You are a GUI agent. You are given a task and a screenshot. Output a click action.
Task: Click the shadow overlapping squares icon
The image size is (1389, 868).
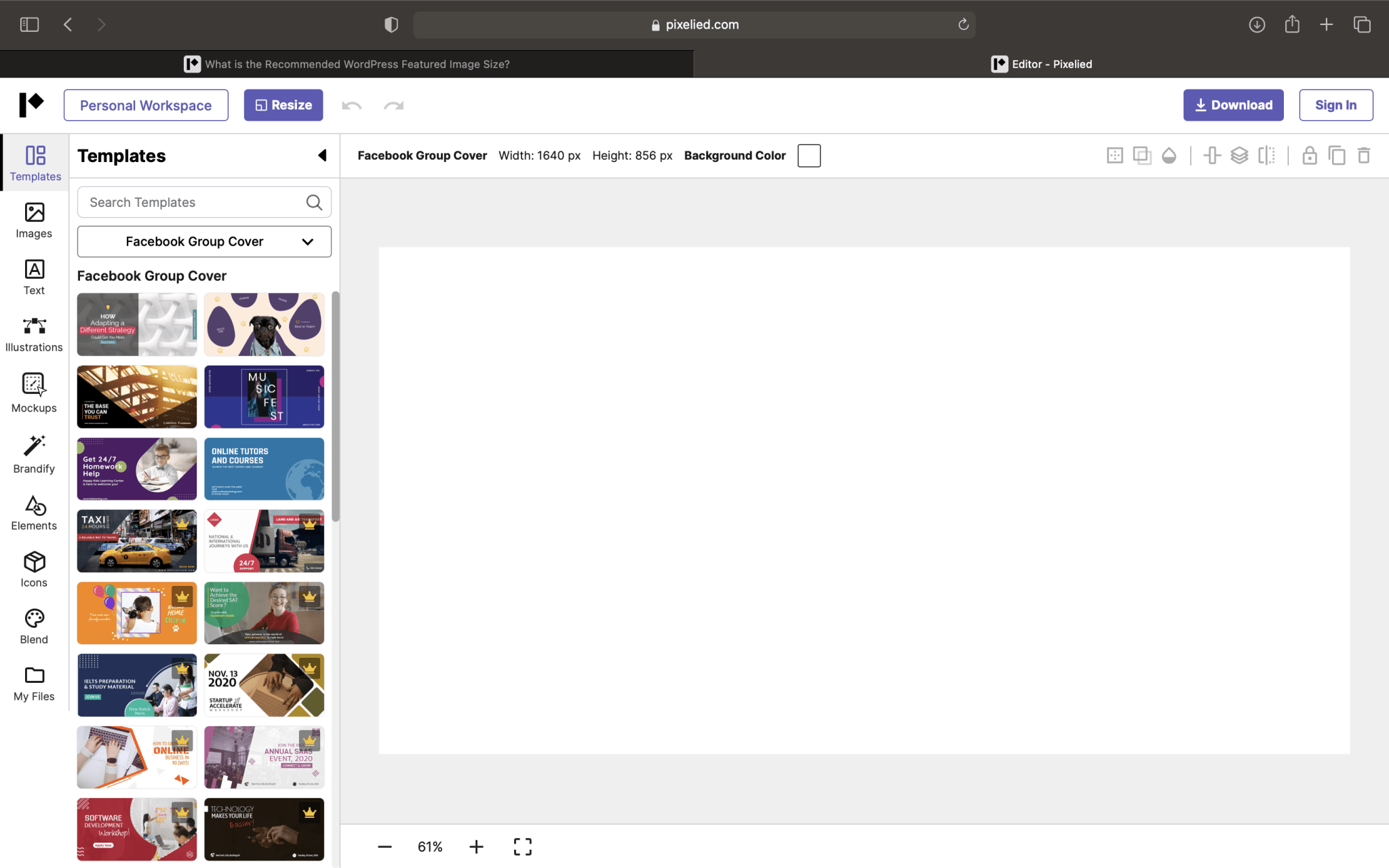point(1142,156)
